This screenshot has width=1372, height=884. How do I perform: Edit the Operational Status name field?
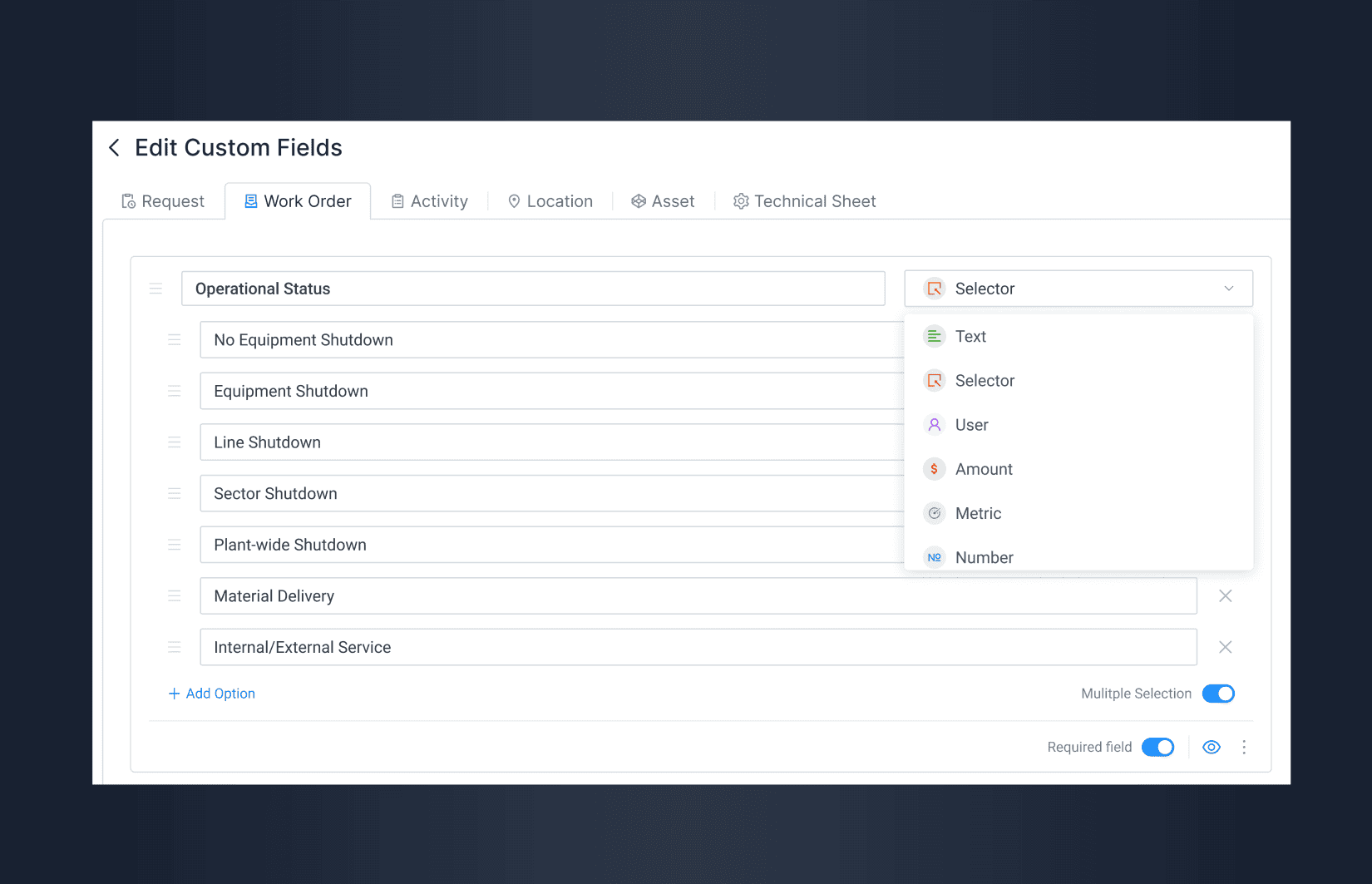(533, 289)
